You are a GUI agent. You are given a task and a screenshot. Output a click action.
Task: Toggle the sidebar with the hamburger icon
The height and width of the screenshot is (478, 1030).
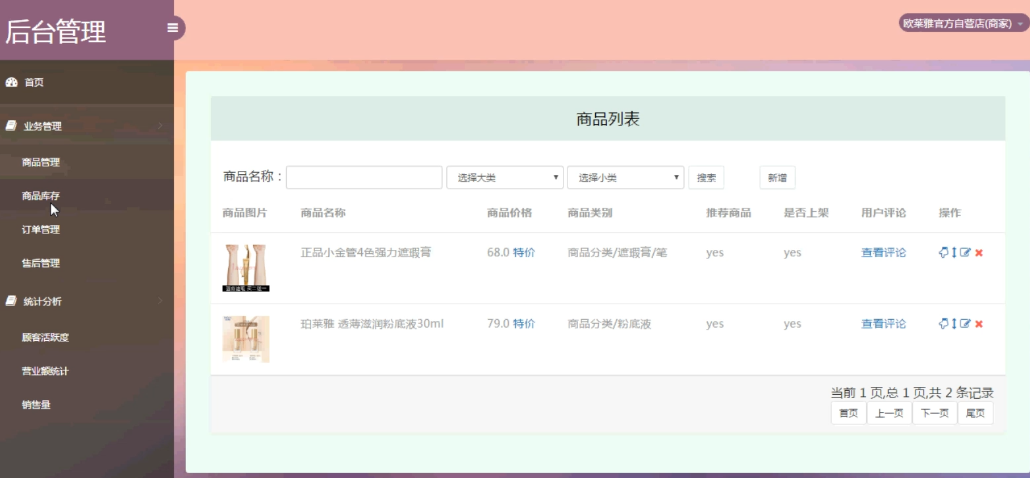pos(173,28)
